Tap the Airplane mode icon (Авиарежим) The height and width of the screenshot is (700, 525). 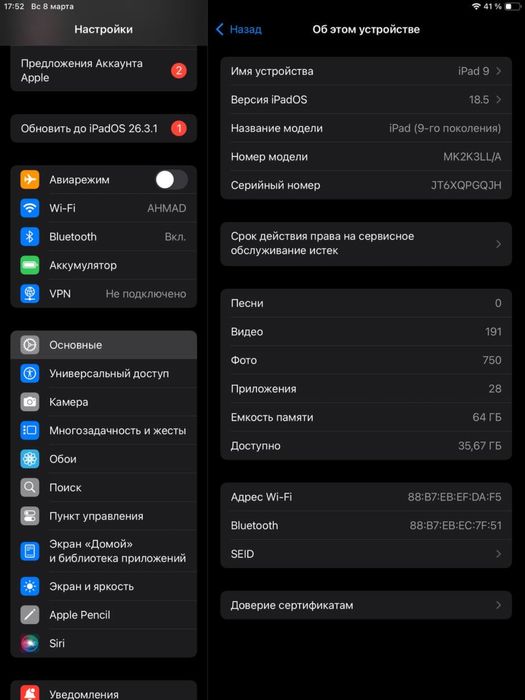(x=30, y=179)
